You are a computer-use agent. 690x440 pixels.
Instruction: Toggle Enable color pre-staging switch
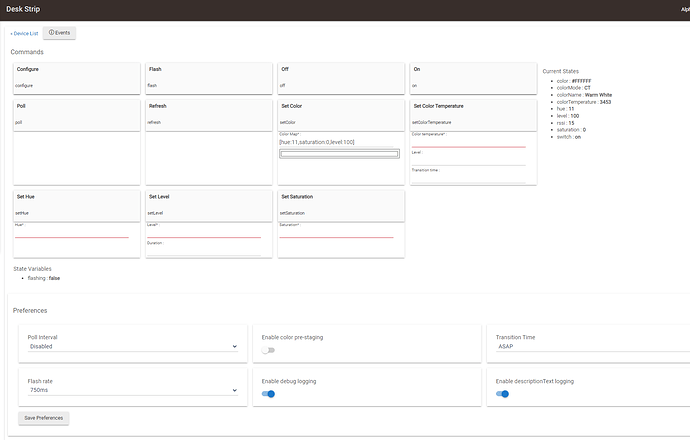[x=268, y=350]
